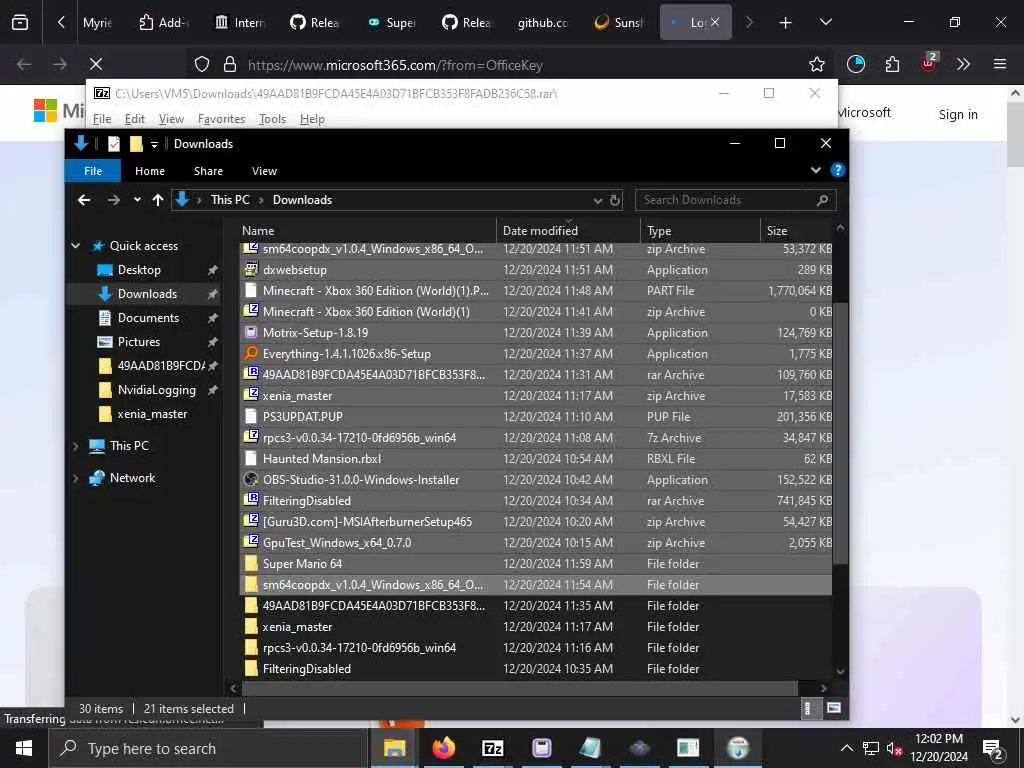Click the network tray icon
This screenshot has width=1024, height=768.
(871, 748)
